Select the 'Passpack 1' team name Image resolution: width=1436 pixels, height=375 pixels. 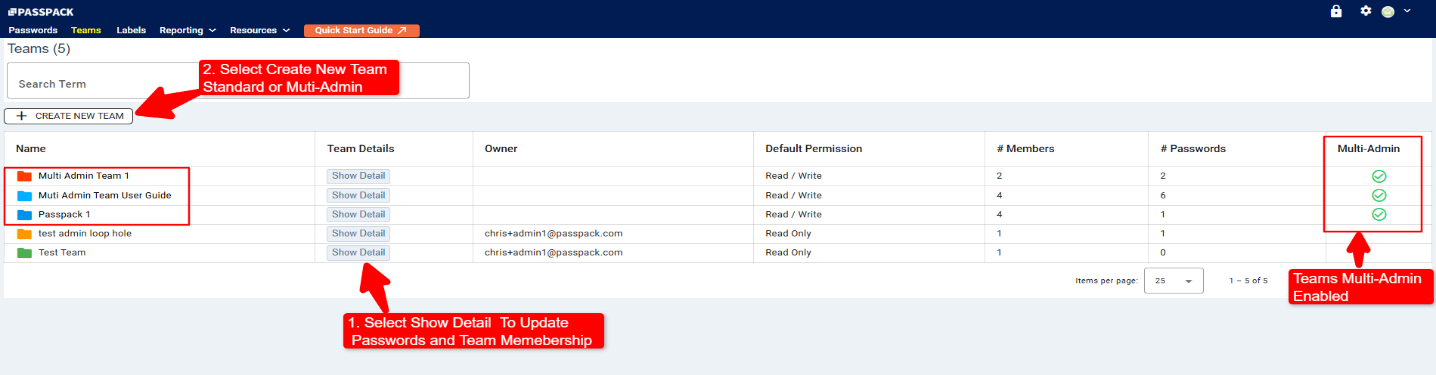click(64, 214)
